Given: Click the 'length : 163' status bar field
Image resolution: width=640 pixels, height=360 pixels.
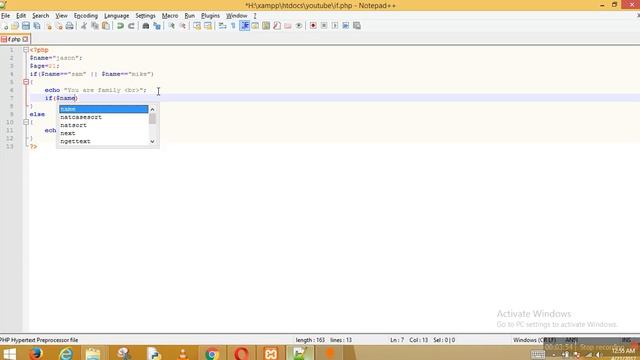Looking at the screenshot, I should coord(310,340).
